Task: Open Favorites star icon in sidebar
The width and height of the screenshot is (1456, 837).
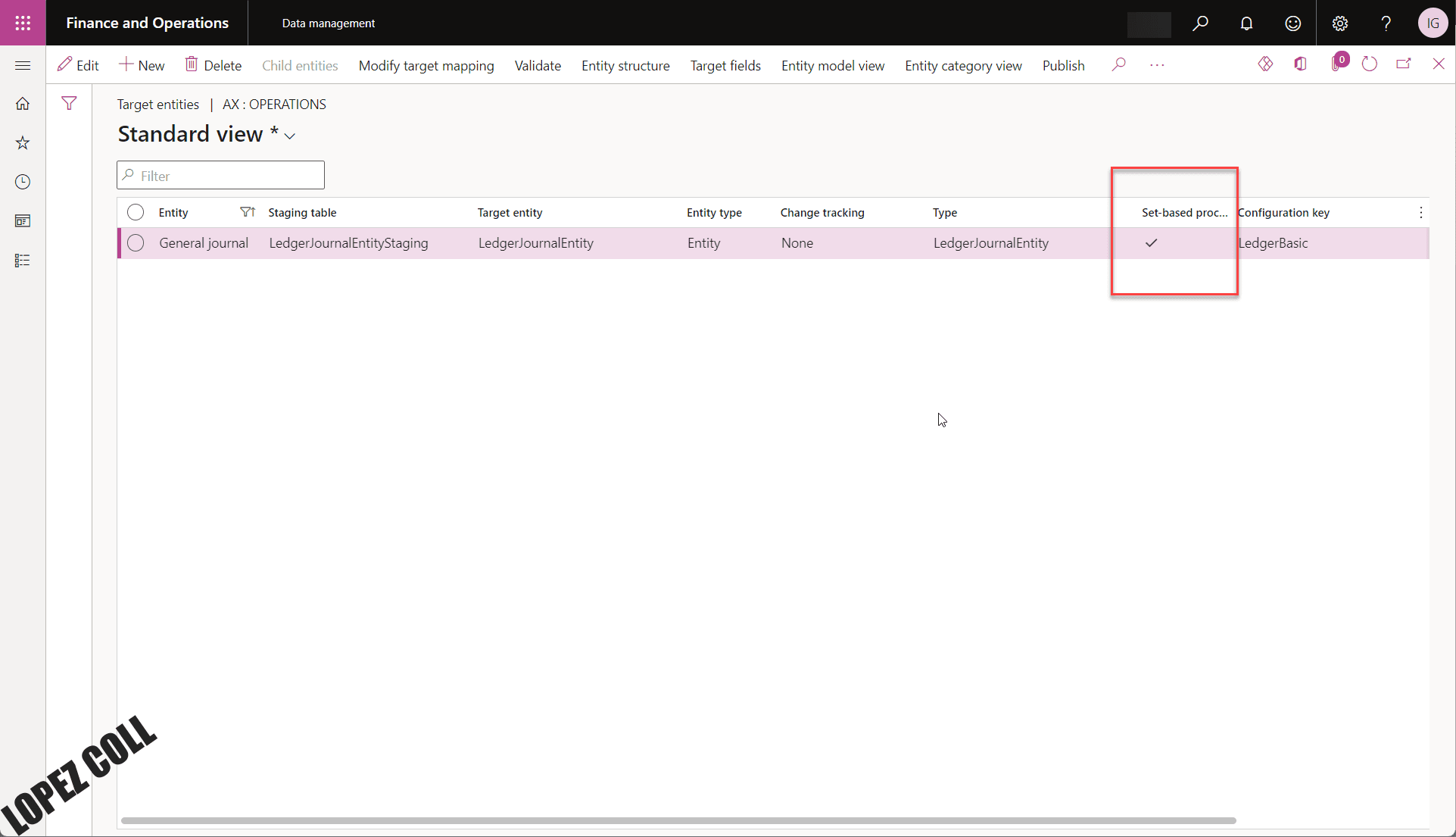Action: 23,142
